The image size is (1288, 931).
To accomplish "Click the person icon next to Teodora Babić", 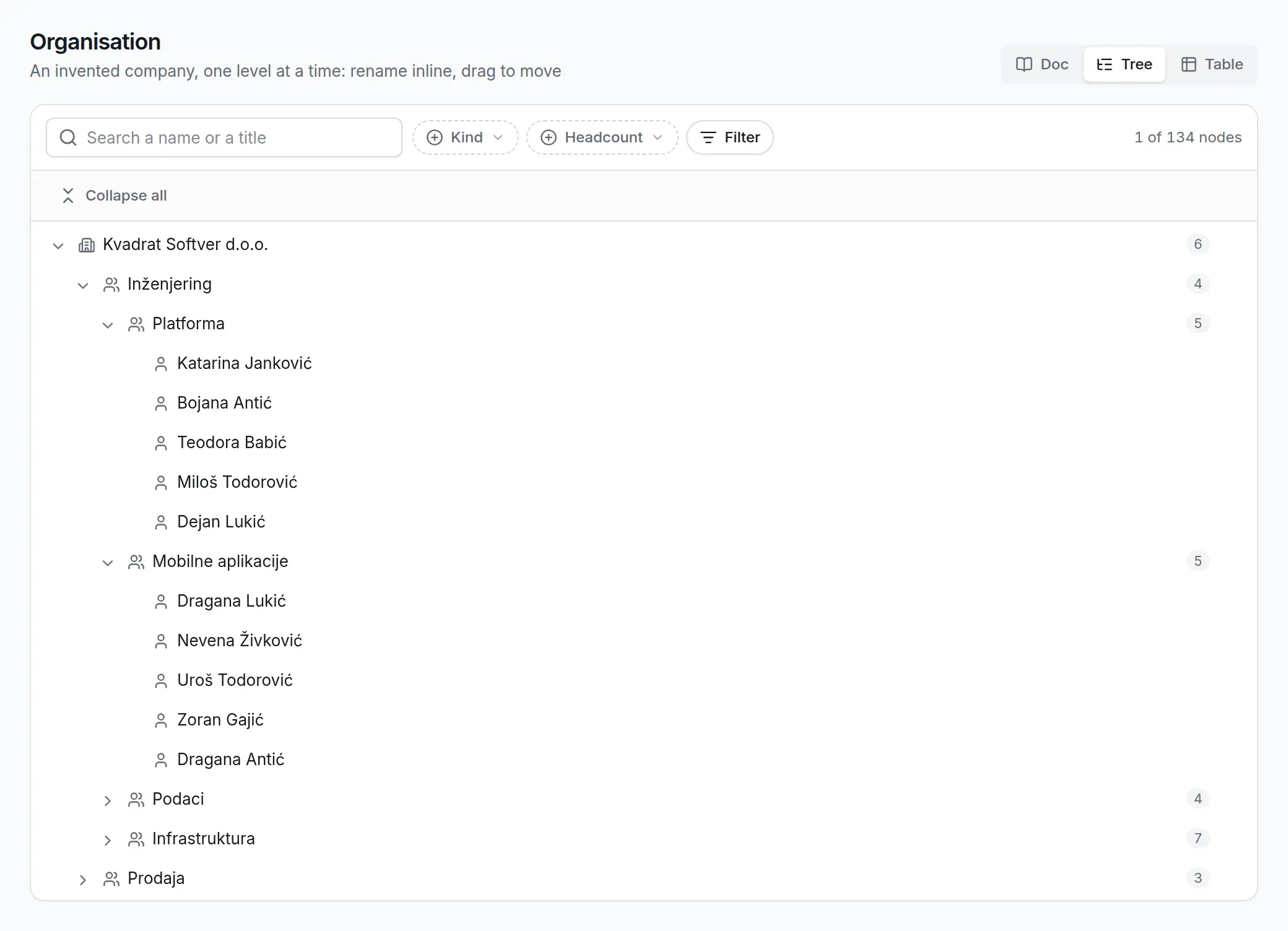I will pos(161,443).
